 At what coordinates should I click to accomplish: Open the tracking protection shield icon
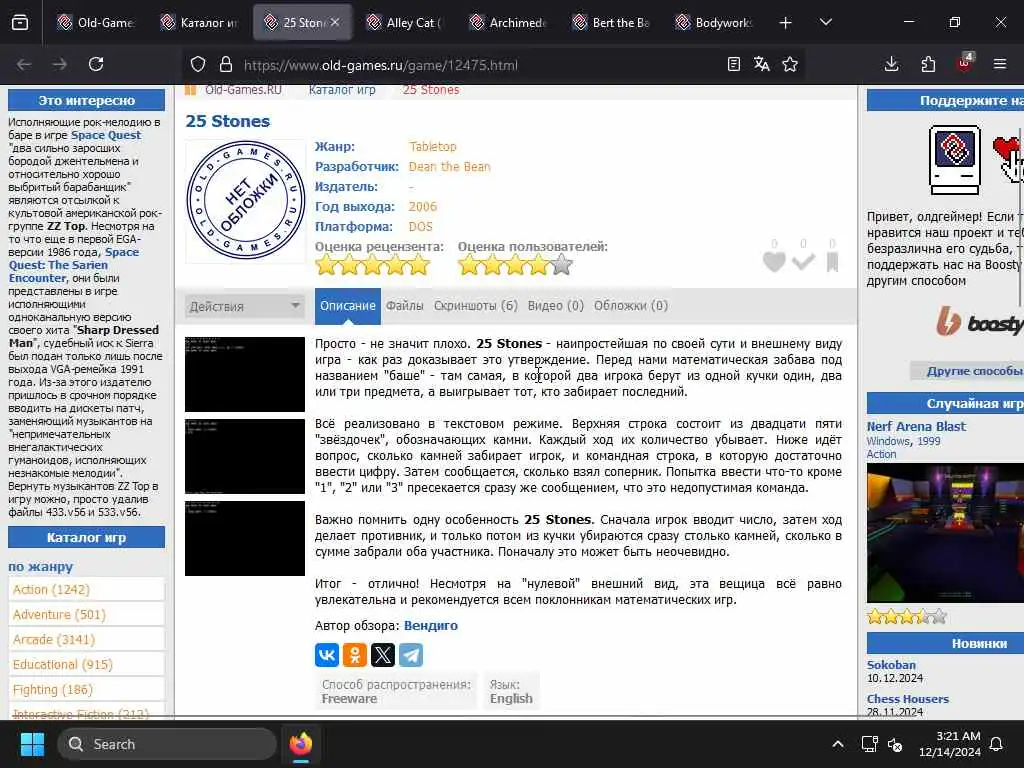198,64
